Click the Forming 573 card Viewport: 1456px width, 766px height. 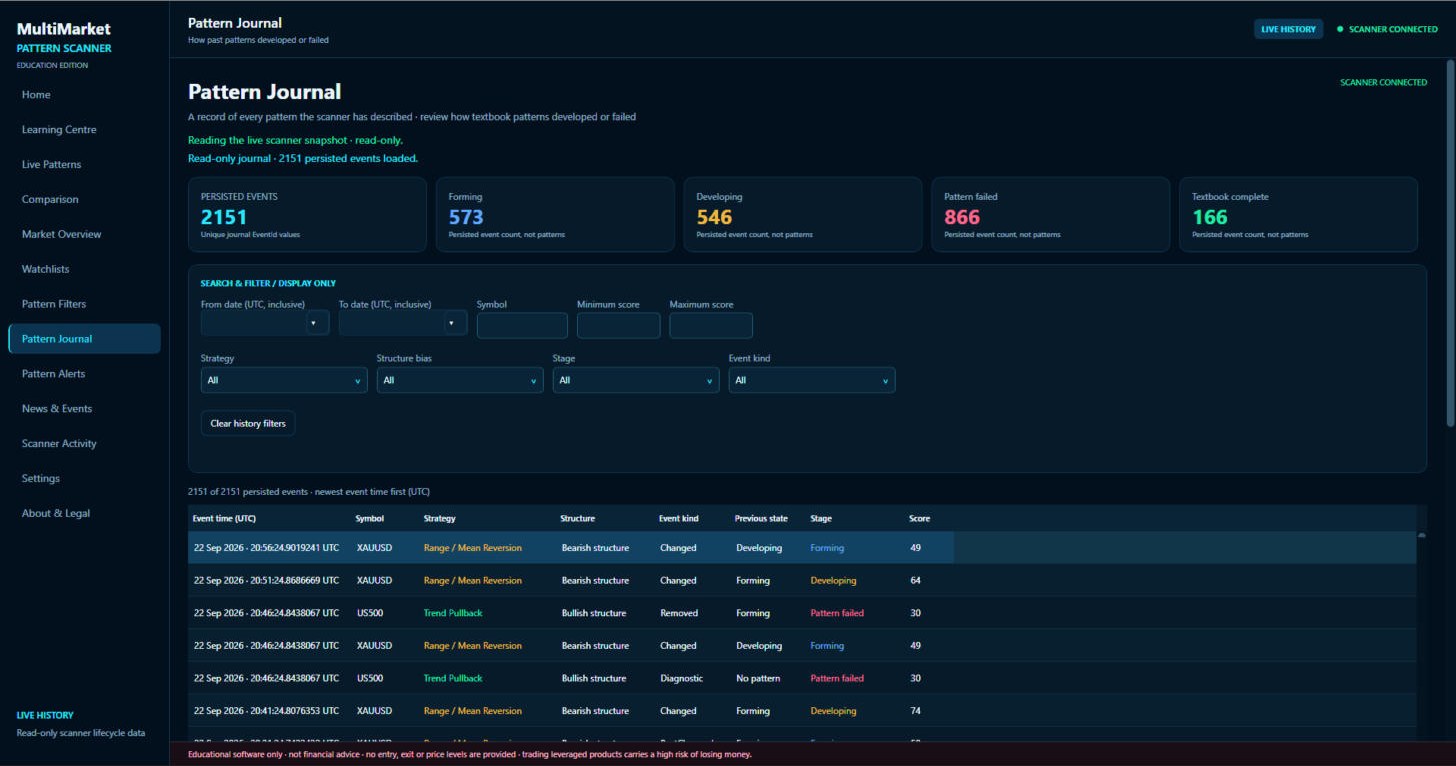(x=555, y=215)
